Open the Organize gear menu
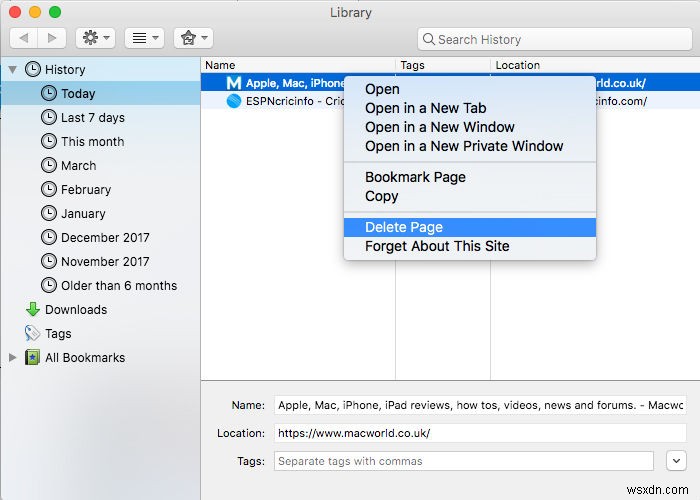The width and height of the screenshot is (700, 500). (x=96, y=38)
